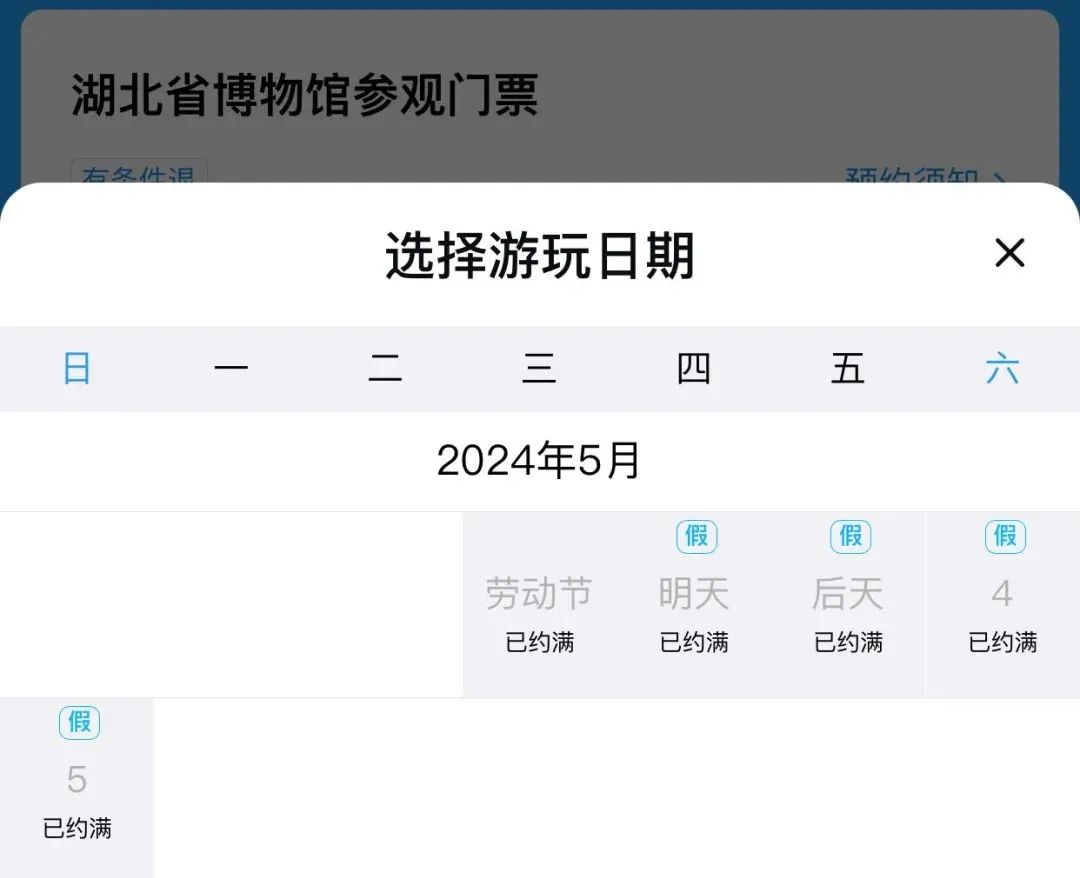Screen dimensions: 1080x878
Task: Select the date 4 cell
Action: [1003, 605]
